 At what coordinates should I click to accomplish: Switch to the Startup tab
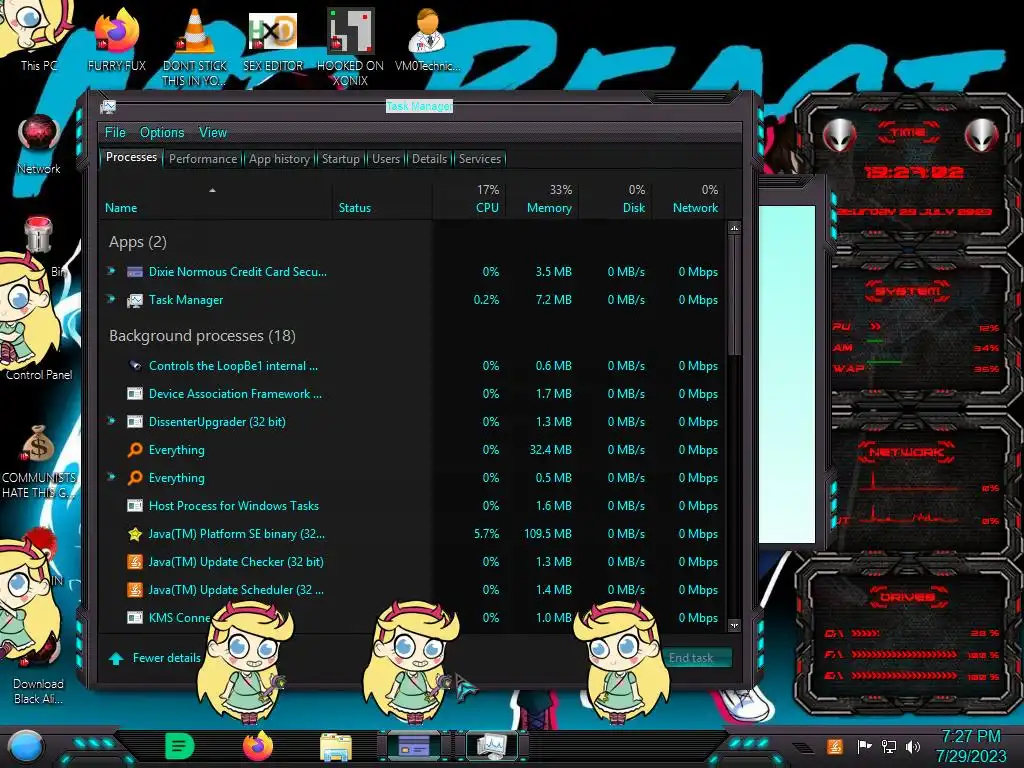pyautogui.click(x=340, y=159)
